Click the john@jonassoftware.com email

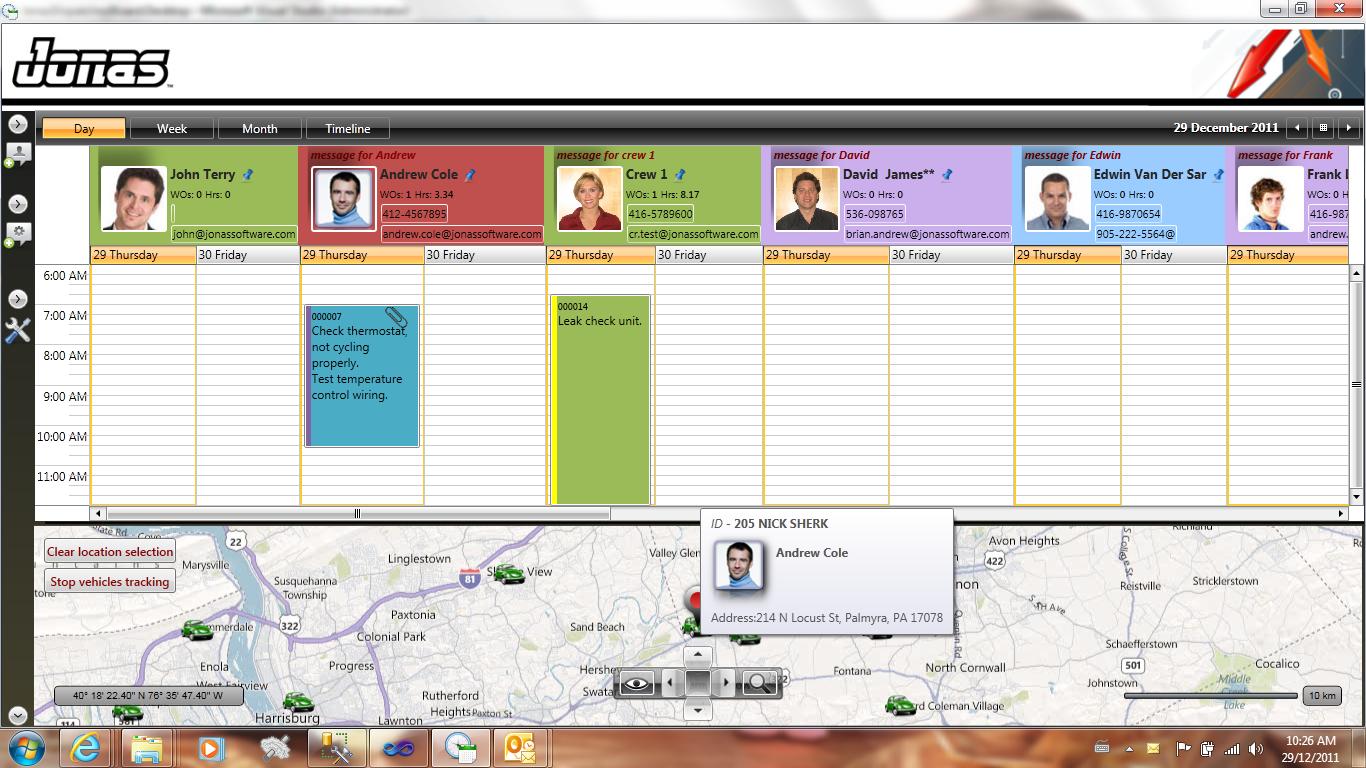234,234
